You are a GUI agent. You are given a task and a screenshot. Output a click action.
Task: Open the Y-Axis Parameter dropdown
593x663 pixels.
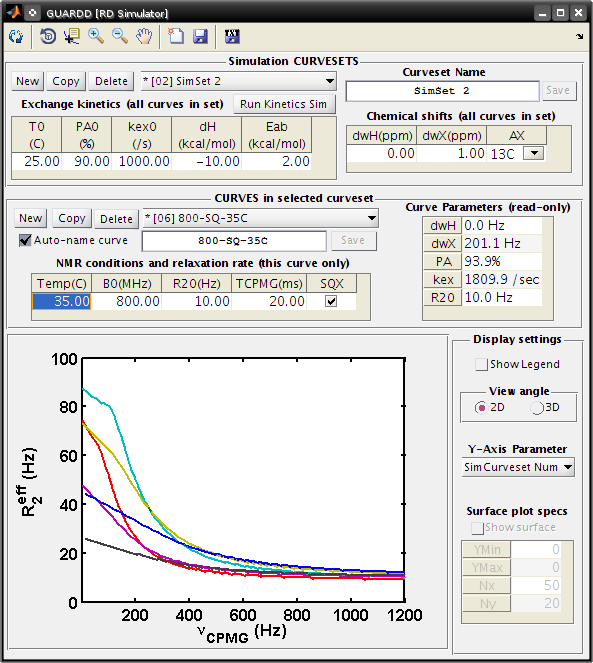tap(518, 467)
